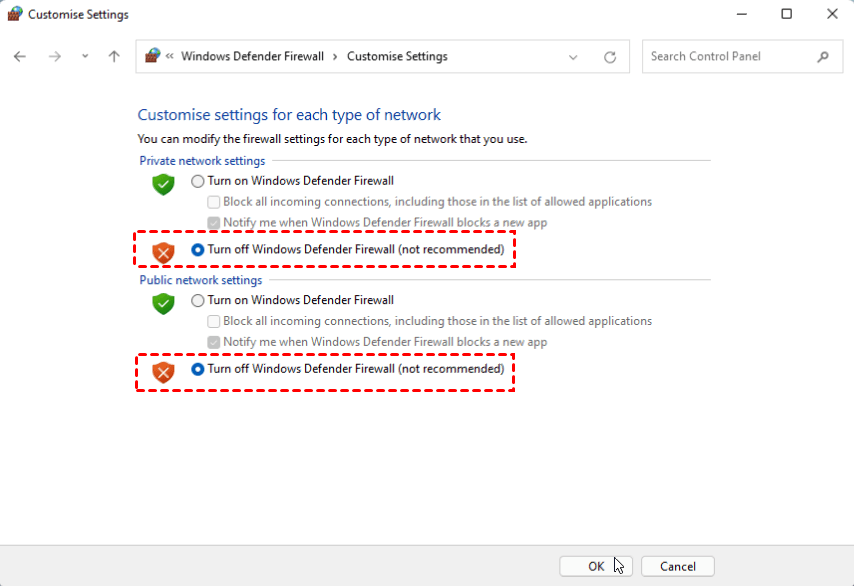Click the Cancel button
Screen dimensions: 854x586
click(677, 566)
